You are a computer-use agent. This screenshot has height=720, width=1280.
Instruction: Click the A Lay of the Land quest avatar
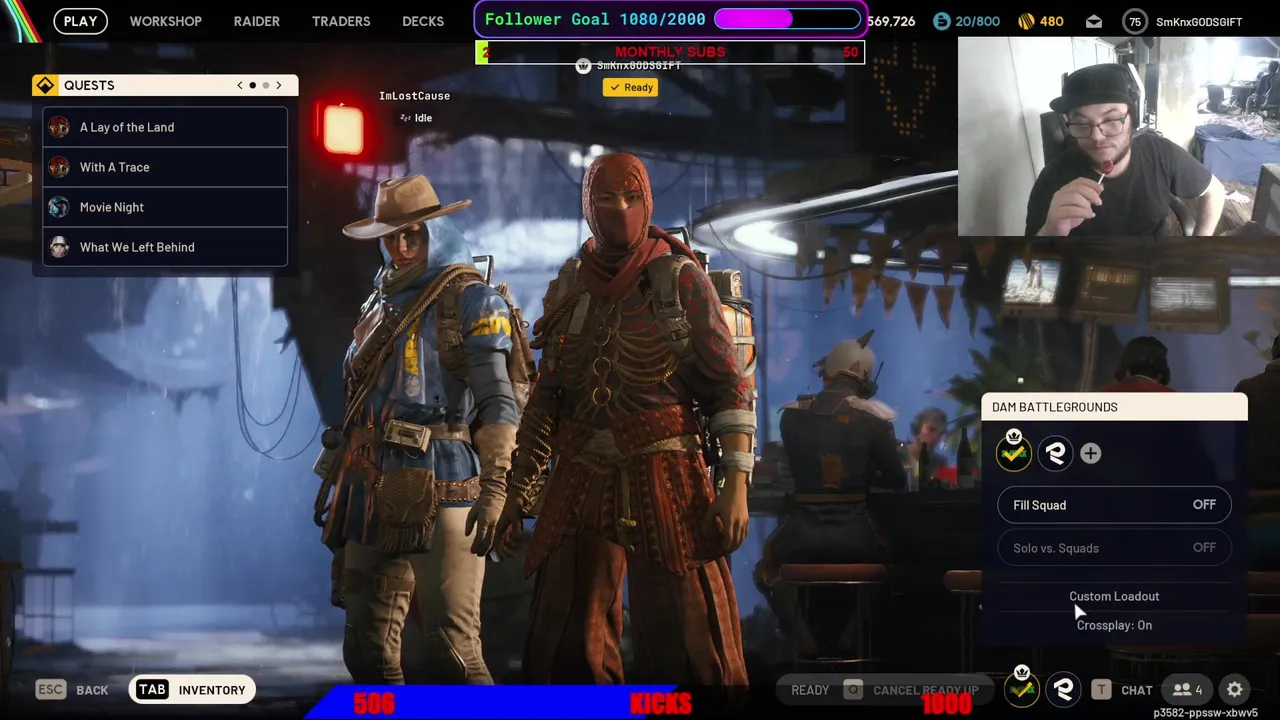tap(59, 127)
